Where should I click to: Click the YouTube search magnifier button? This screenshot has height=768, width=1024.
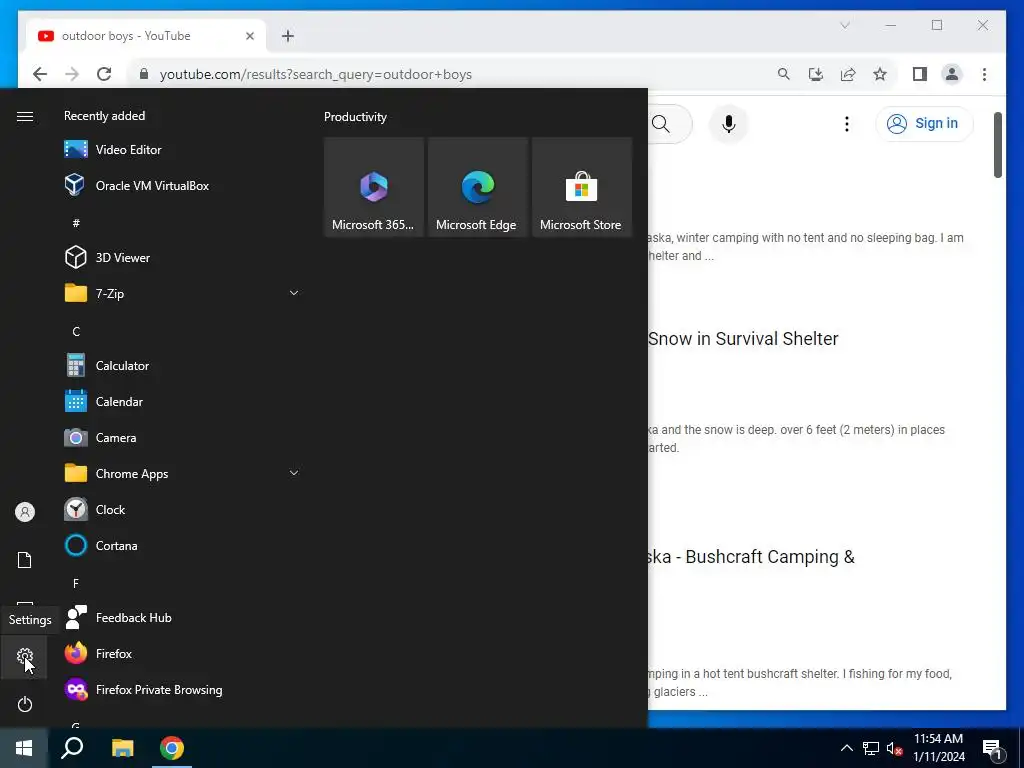coord(661,123)
